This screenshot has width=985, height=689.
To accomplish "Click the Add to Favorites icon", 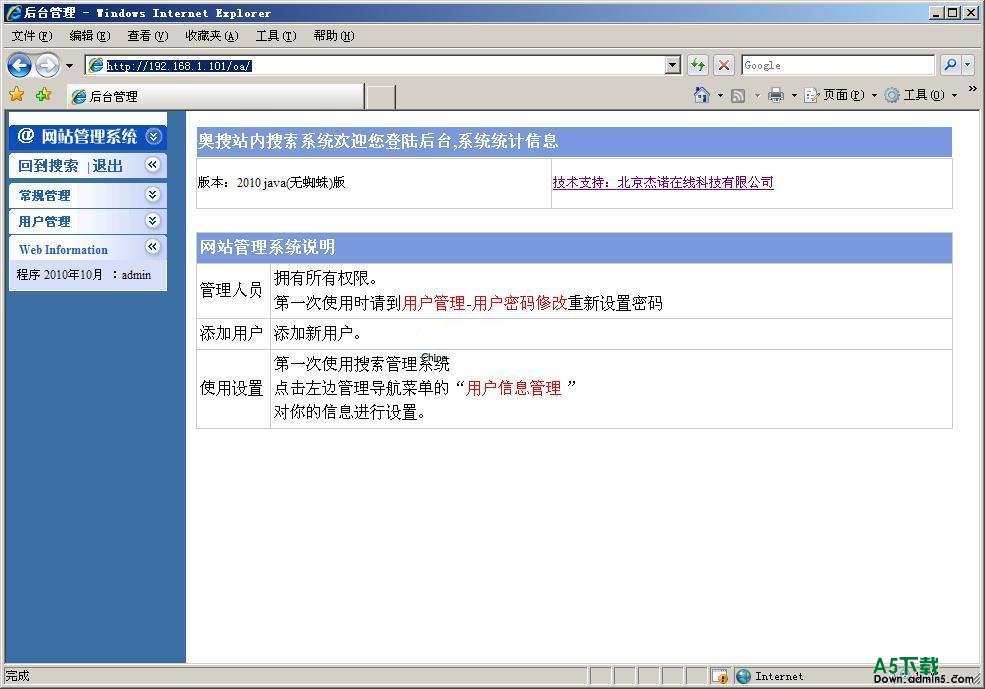I will [x=43, y=95].
